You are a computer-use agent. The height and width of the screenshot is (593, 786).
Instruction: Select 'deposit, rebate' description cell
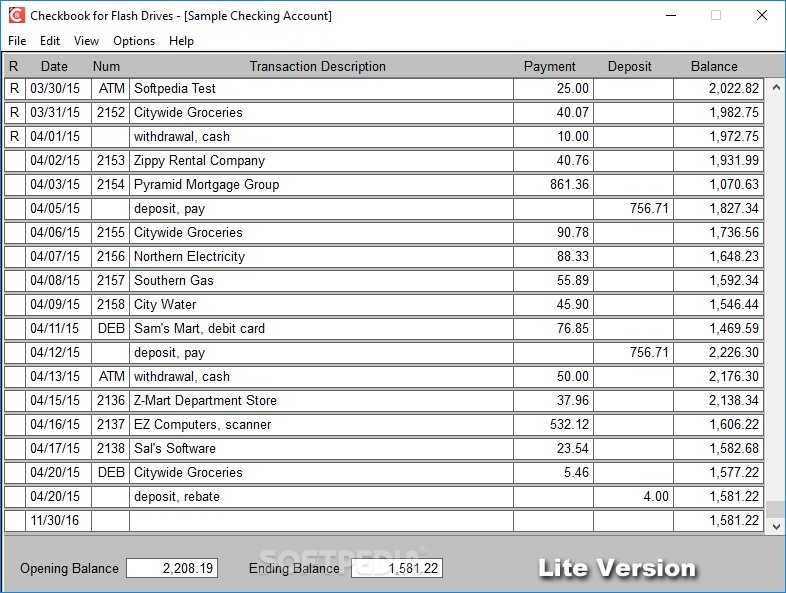point(321,497)
